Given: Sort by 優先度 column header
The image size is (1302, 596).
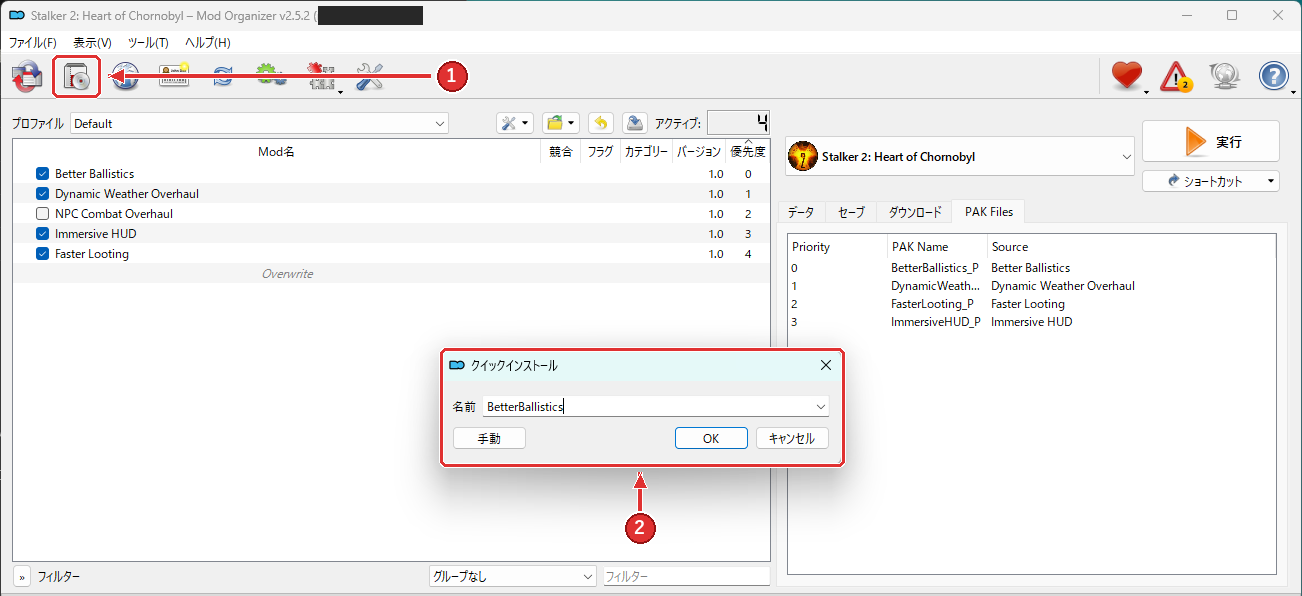Looking at the screenshot, I should (748, 152).
